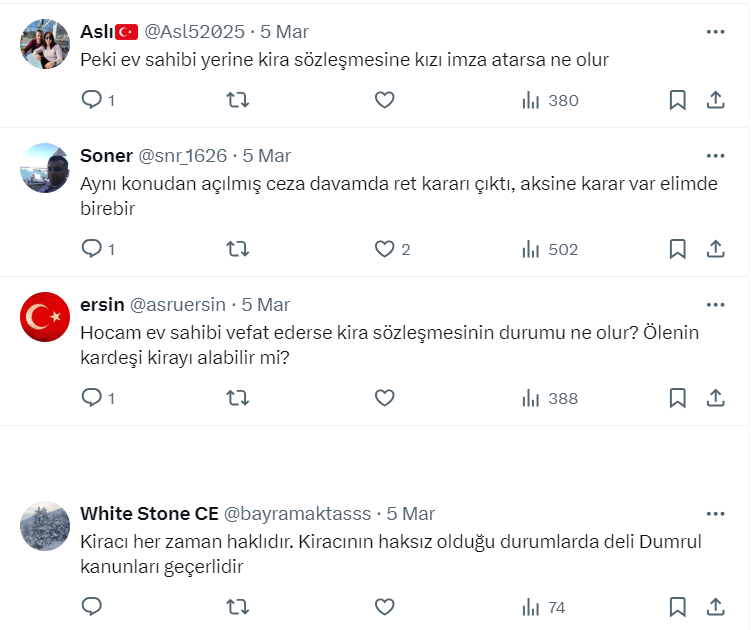Screen dimensions: 751x630
Task: Bookmark White Stone CE's tweet
Action: [677, 607]
